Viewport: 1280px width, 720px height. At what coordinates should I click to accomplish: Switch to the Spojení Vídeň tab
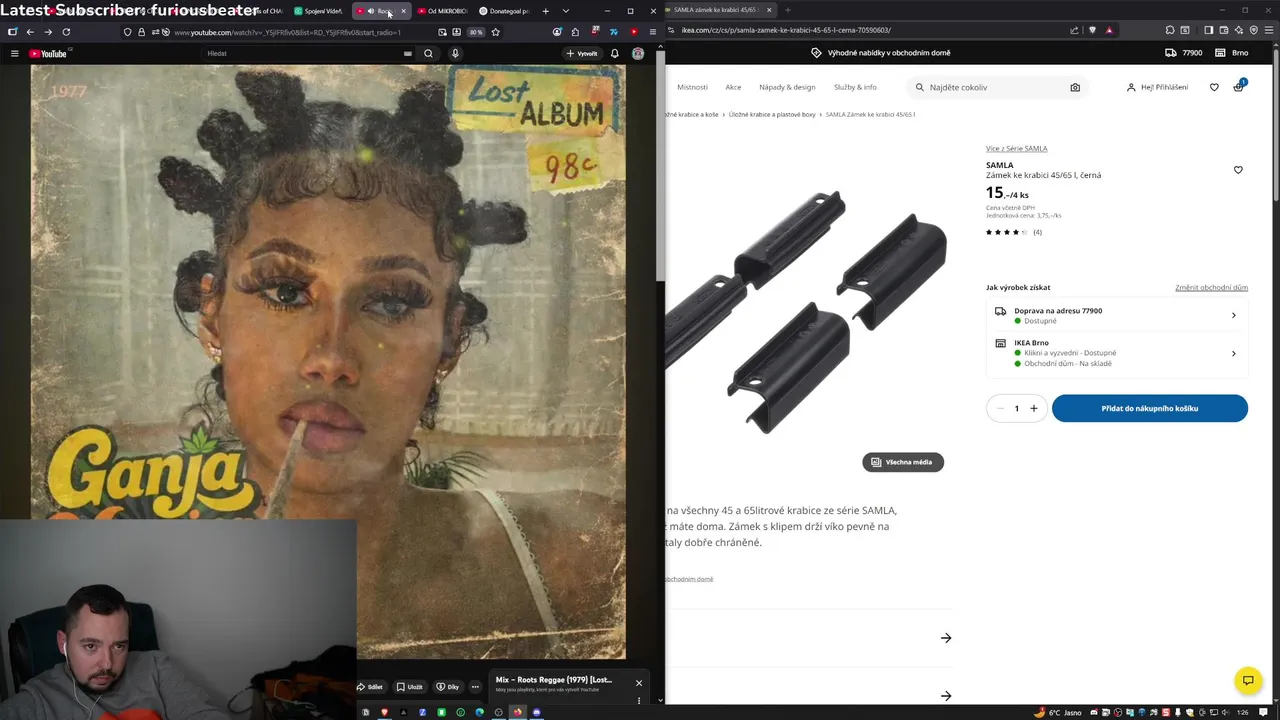[319, 11]
